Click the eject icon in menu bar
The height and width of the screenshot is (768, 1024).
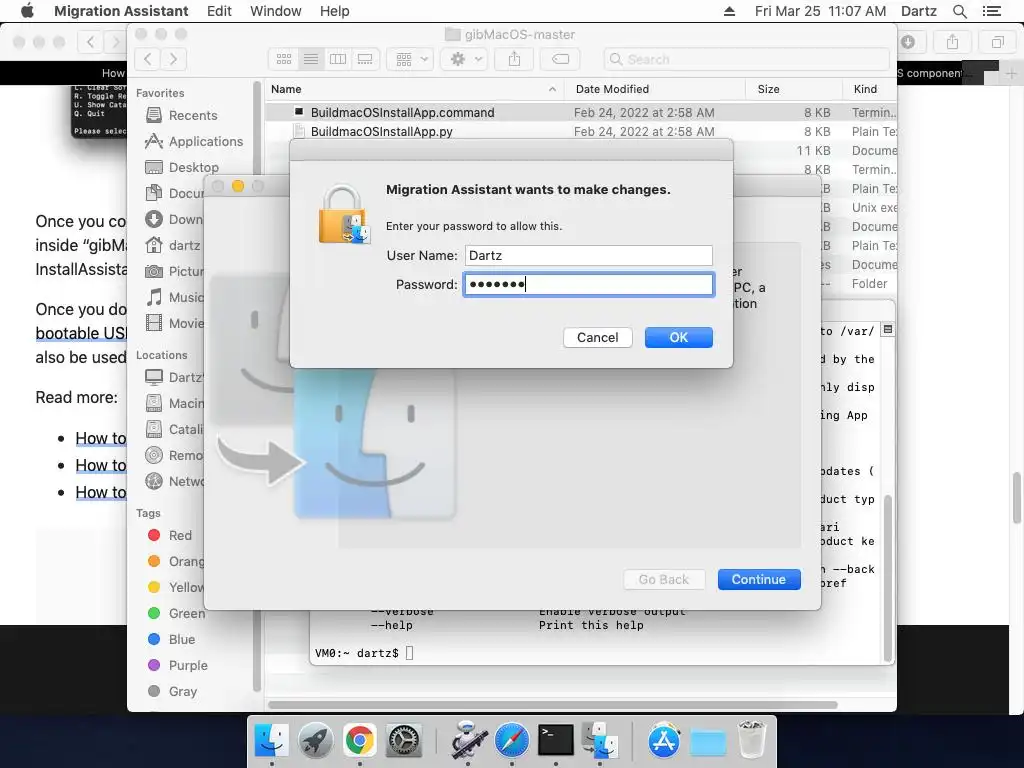(729, 11)
